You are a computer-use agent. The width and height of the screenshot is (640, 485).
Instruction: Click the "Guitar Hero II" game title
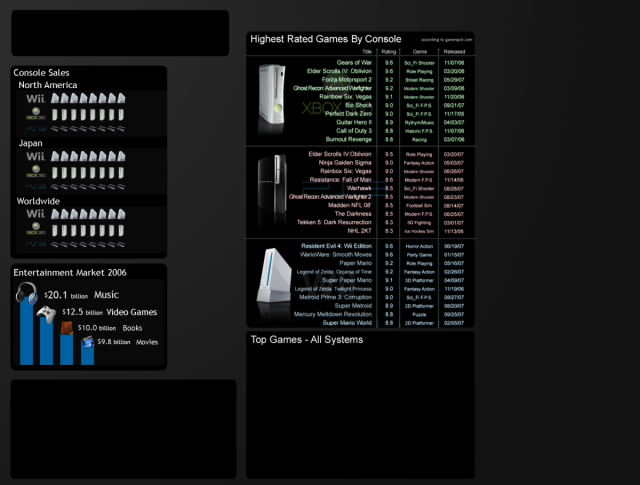(x=354, y=122)
